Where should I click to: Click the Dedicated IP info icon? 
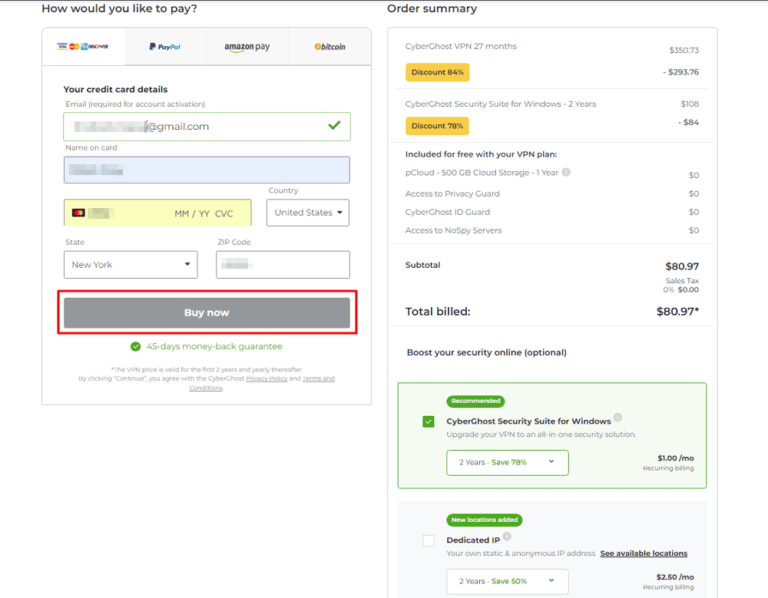[x=507, y=536]
